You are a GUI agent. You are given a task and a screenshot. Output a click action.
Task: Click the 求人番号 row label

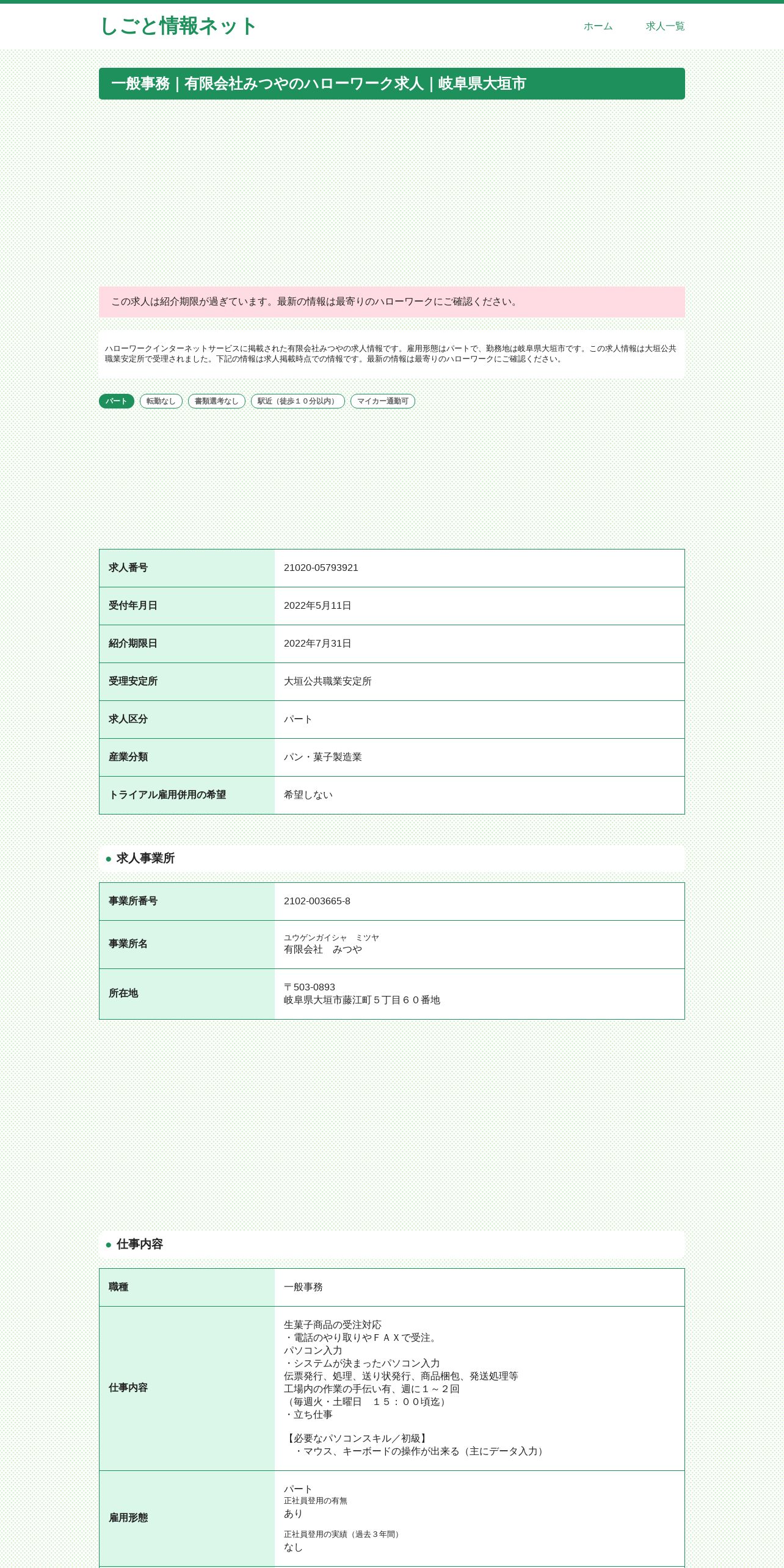point(128,568)
